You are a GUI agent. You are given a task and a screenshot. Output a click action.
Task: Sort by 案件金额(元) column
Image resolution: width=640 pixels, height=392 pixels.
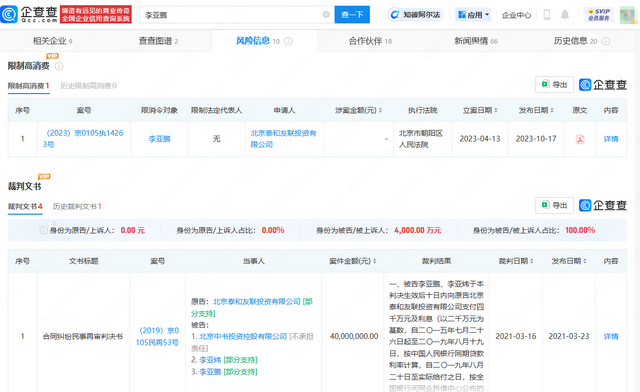[x=374, y=261]
